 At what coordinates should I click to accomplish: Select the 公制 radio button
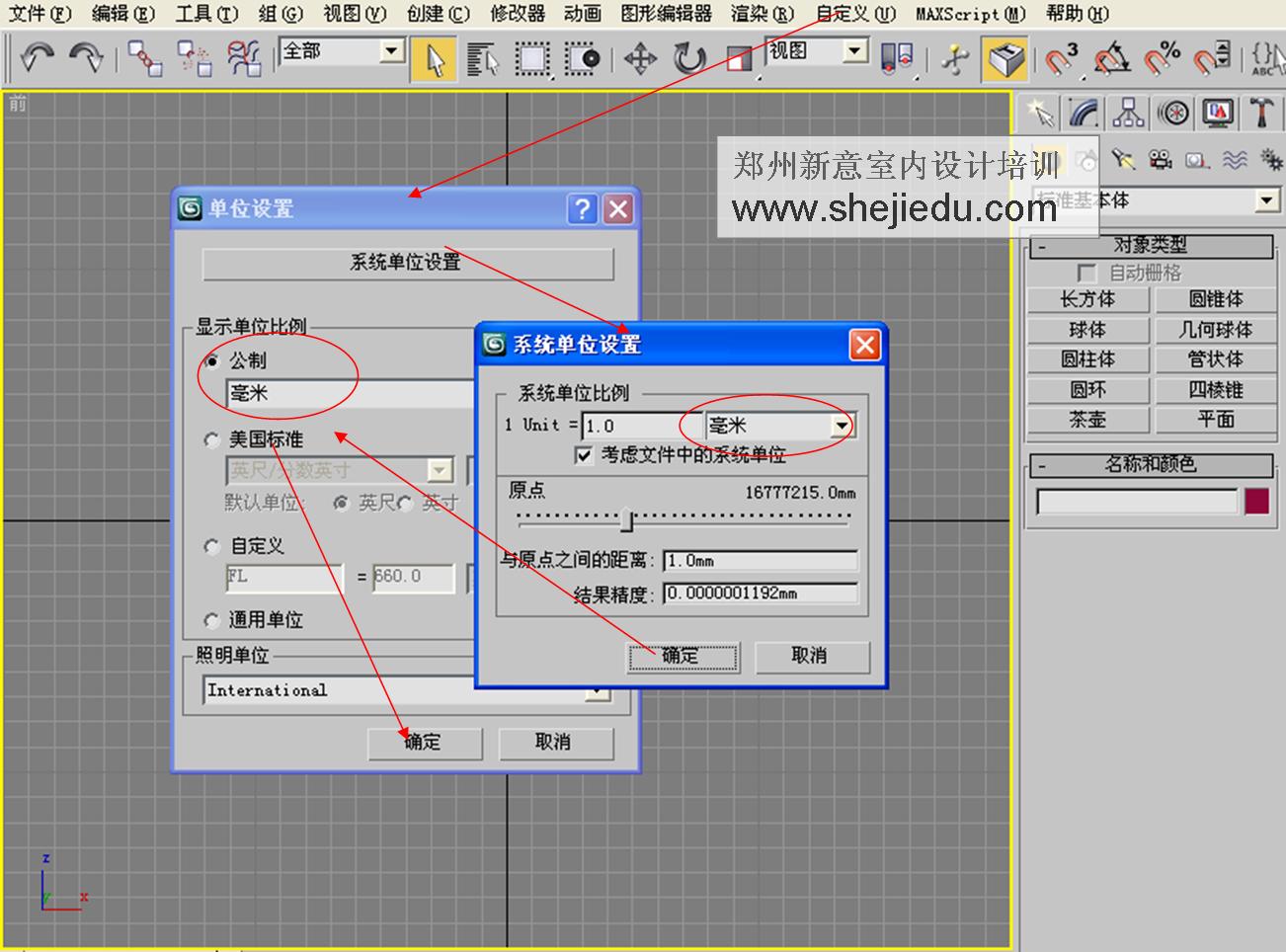[211, 362]
